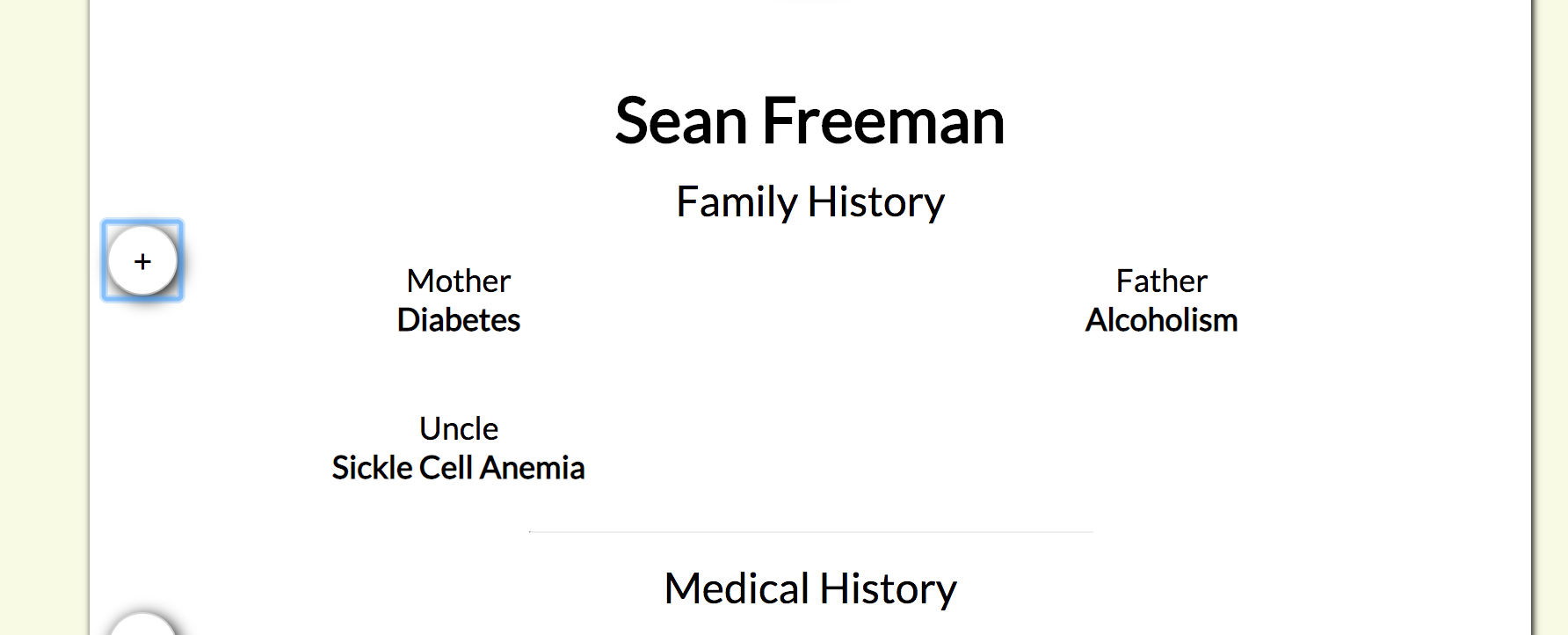Click the horizontal divider above Medical History

click(810, 532)
